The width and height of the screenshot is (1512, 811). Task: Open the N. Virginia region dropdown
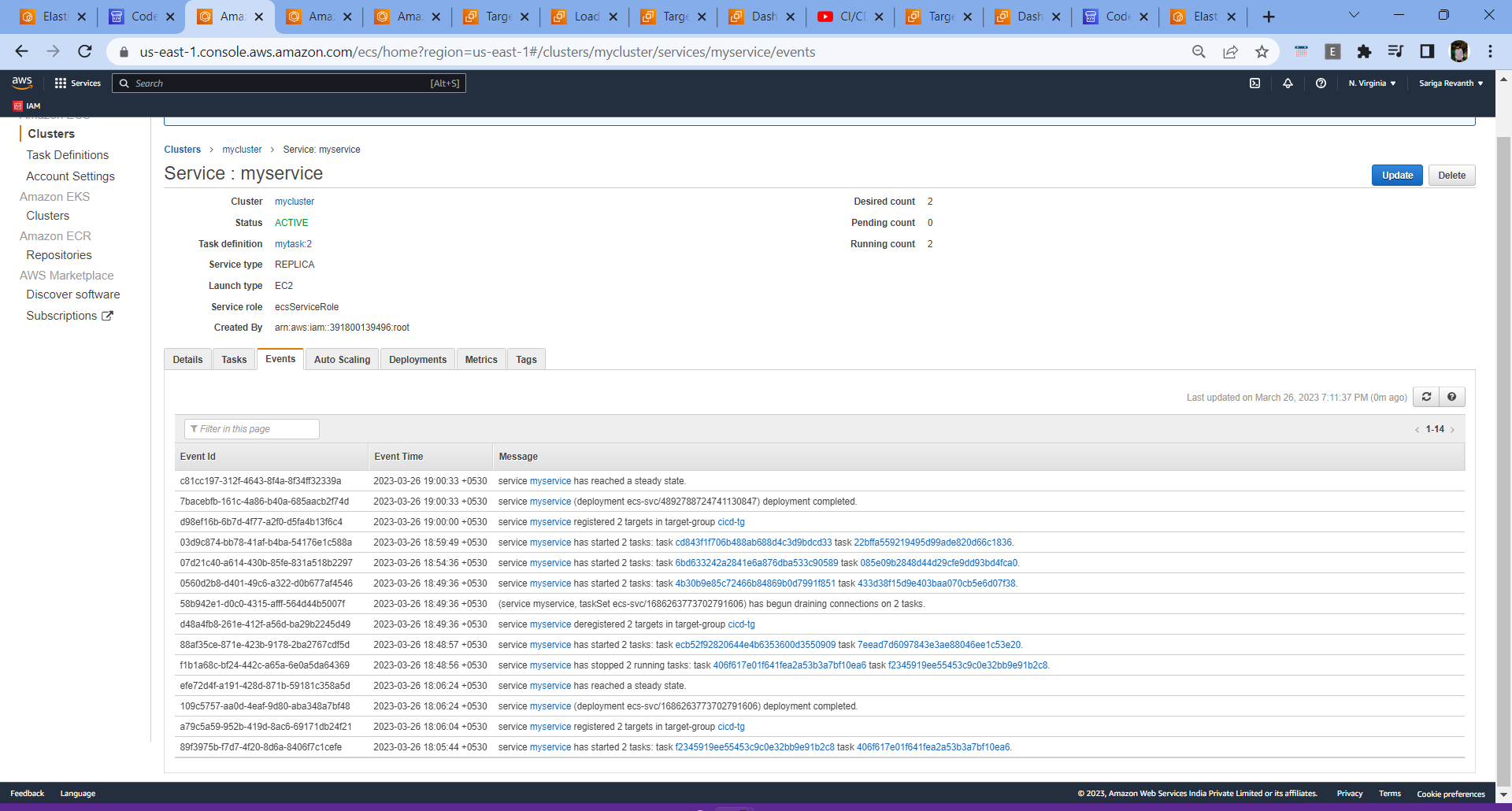(x=1371, y=83)
